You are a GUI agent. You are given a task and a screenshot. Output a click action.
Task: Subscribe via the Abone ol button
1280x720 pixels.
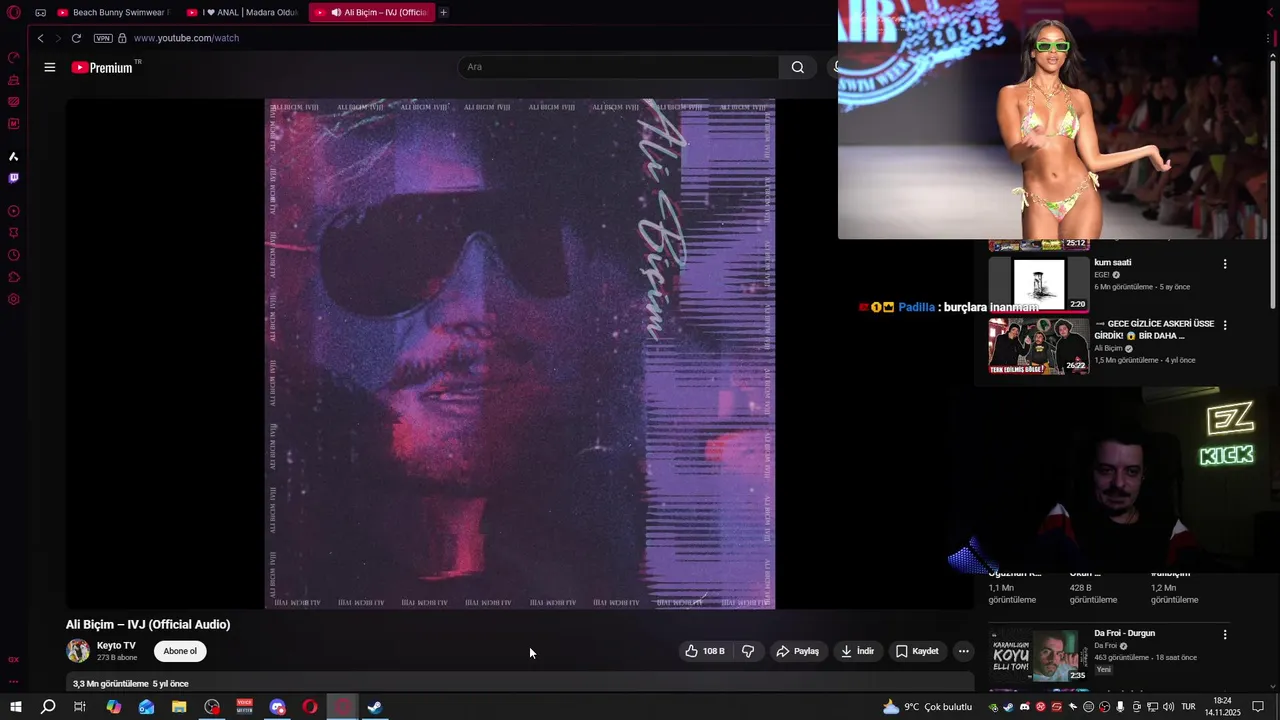(180, 651)
